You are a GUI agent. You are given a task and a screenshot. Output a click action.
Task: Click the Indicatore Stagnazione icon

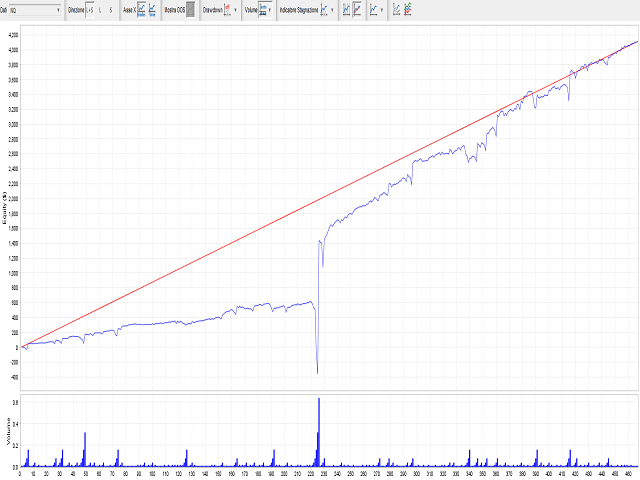tap(325, 10)
